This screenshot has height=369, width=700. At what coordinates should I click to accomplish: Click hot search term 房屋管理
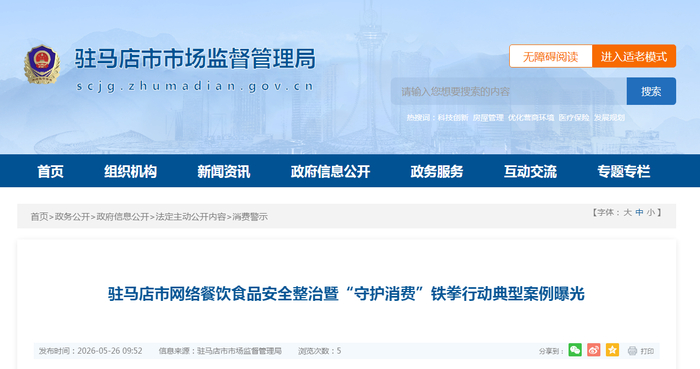click(x=488, y=118)
